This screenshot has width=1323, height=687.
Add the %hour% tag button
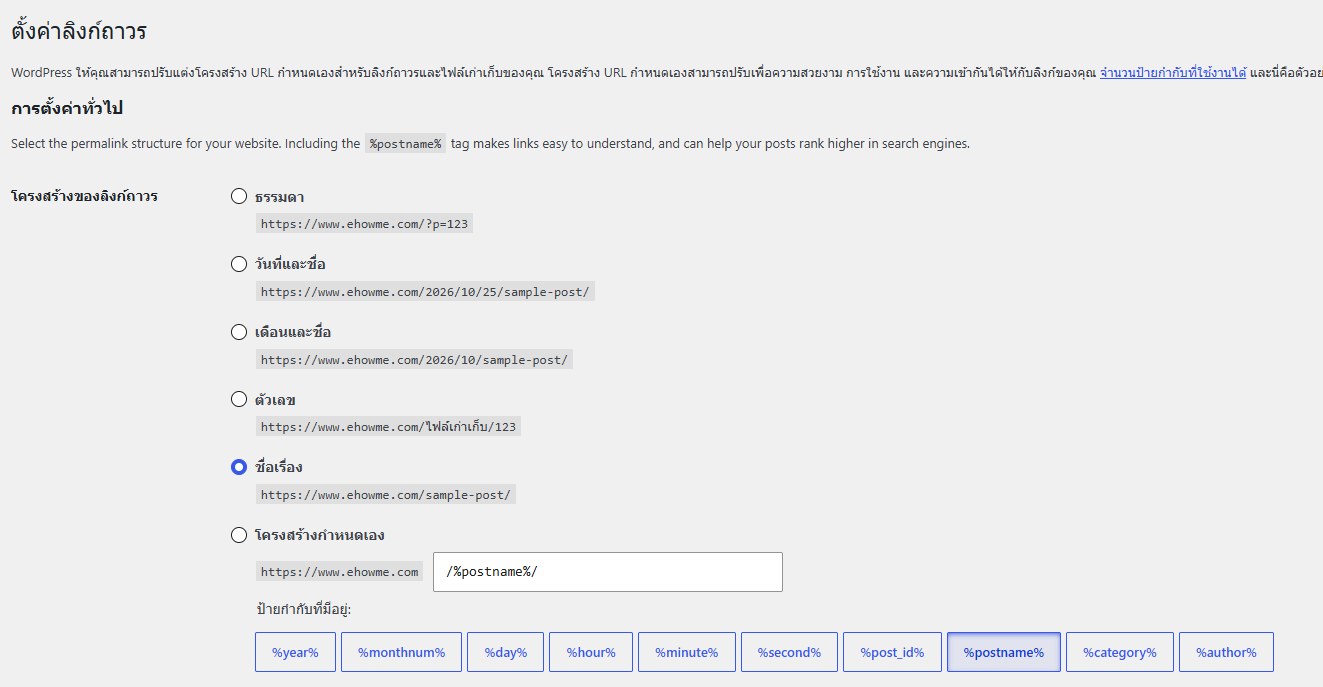pyautogui.click(x=591, y=652)
